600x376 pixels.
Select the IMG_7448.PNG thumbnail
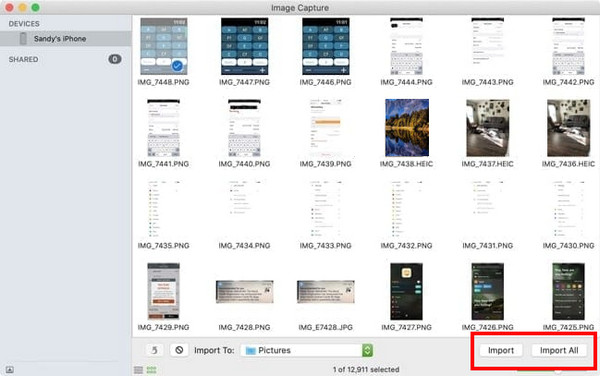click(163, 46)
